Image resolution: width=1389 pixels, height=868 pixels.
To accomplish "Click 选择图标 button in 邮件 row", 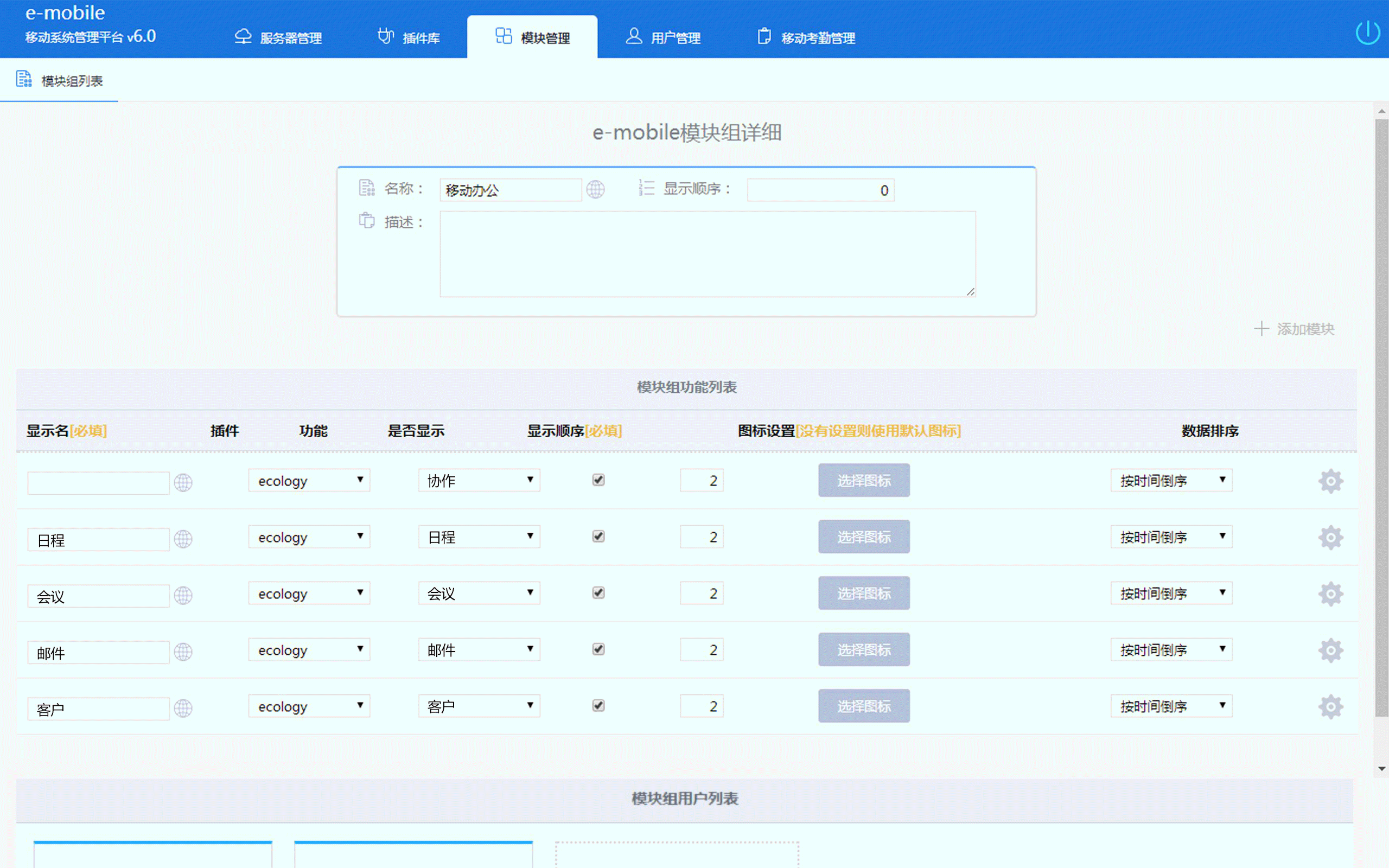I will tap(864, 650).
